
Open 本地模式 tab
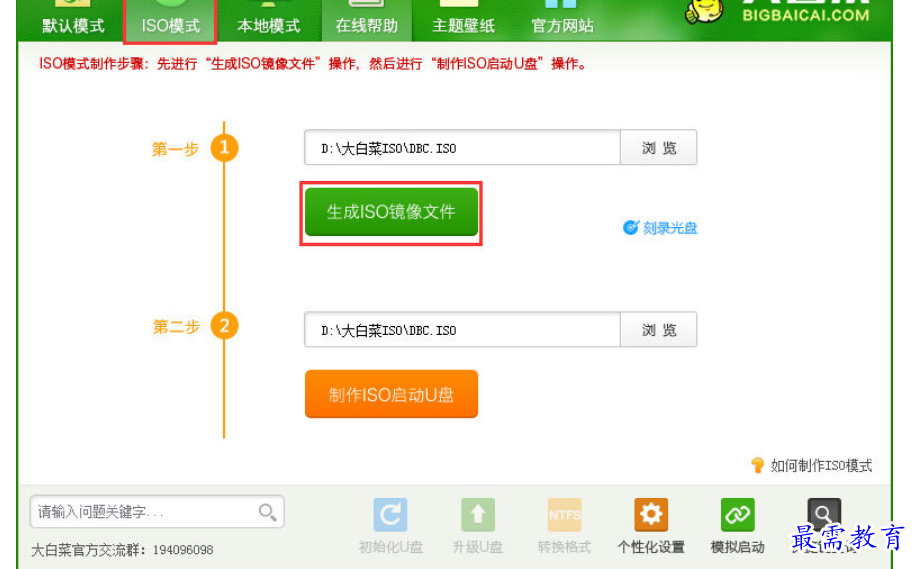tap(268, 21)
